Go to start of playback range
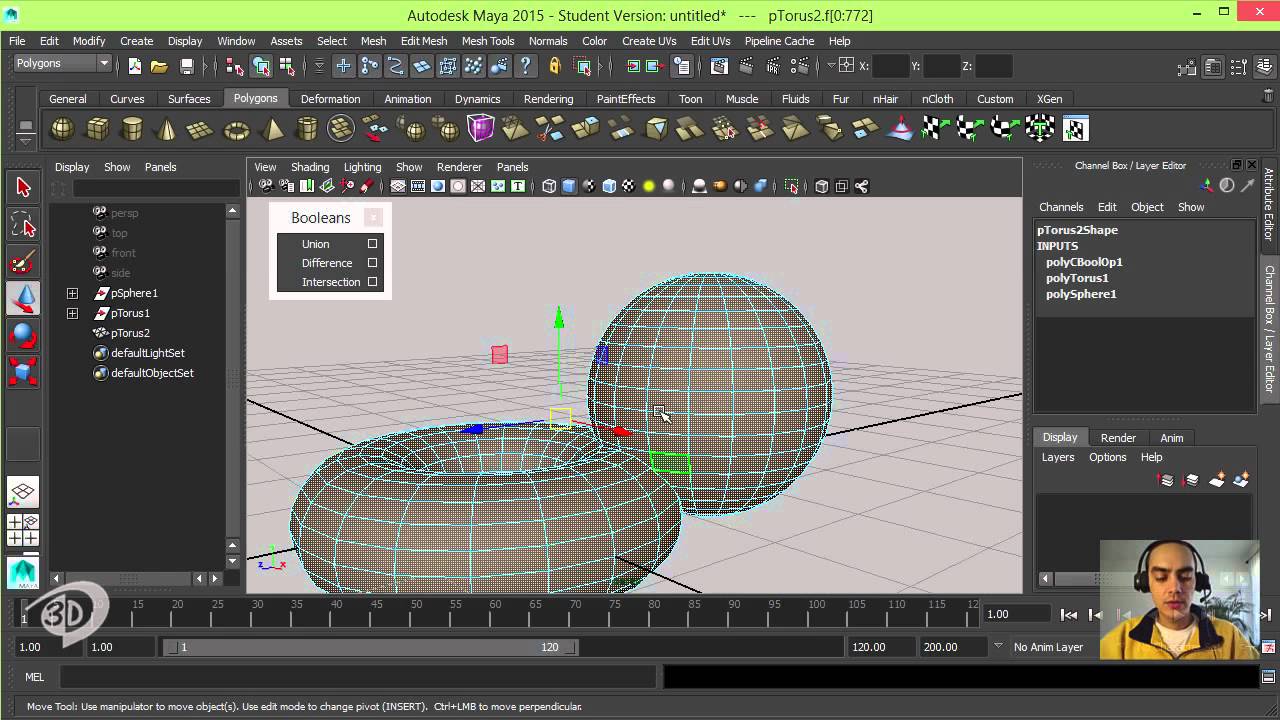This screenshot has height=720, width=1280. click(1069, 614)
